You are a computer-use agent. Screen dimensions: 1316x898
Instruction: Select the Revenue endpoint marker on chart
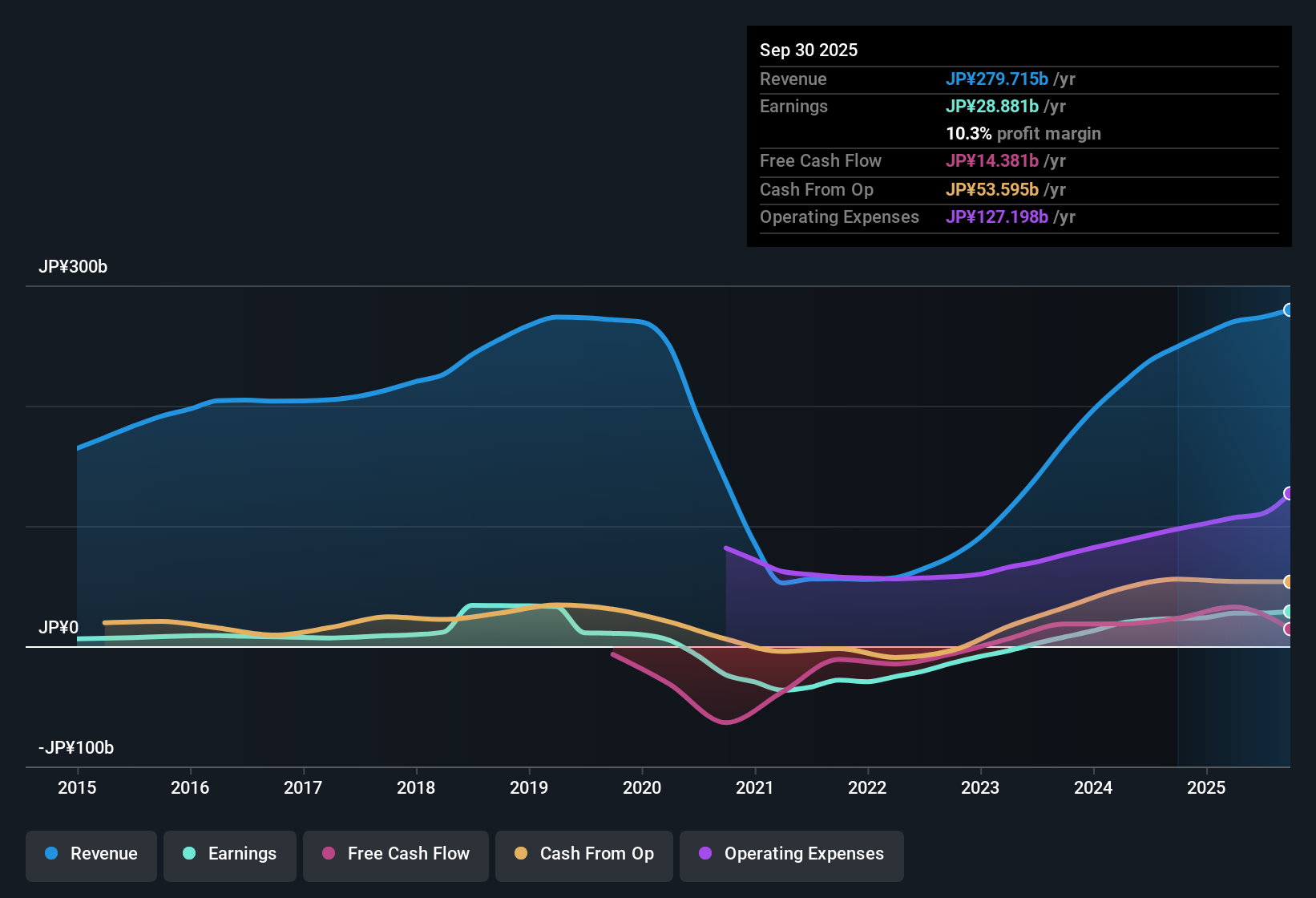(x=1288, y=309)
